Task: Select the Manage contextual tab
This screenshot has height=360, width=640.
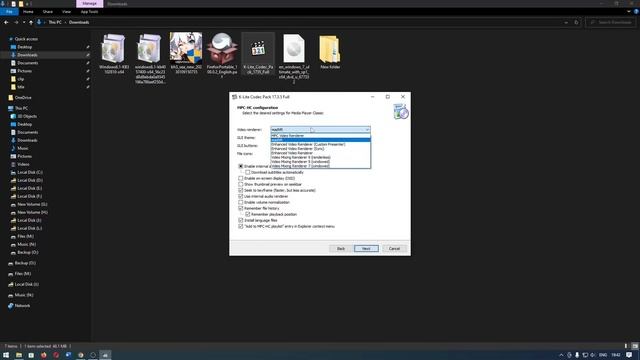Action: pyautogui.click(x=89, y=4)
